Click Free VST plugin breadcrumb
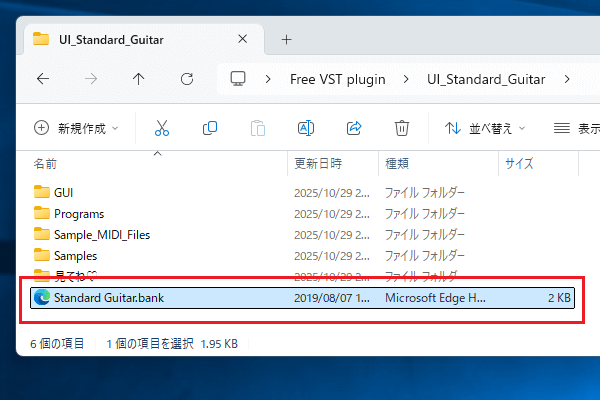The width and height of the screenshot is (600, 400). [x=337, y=78]
